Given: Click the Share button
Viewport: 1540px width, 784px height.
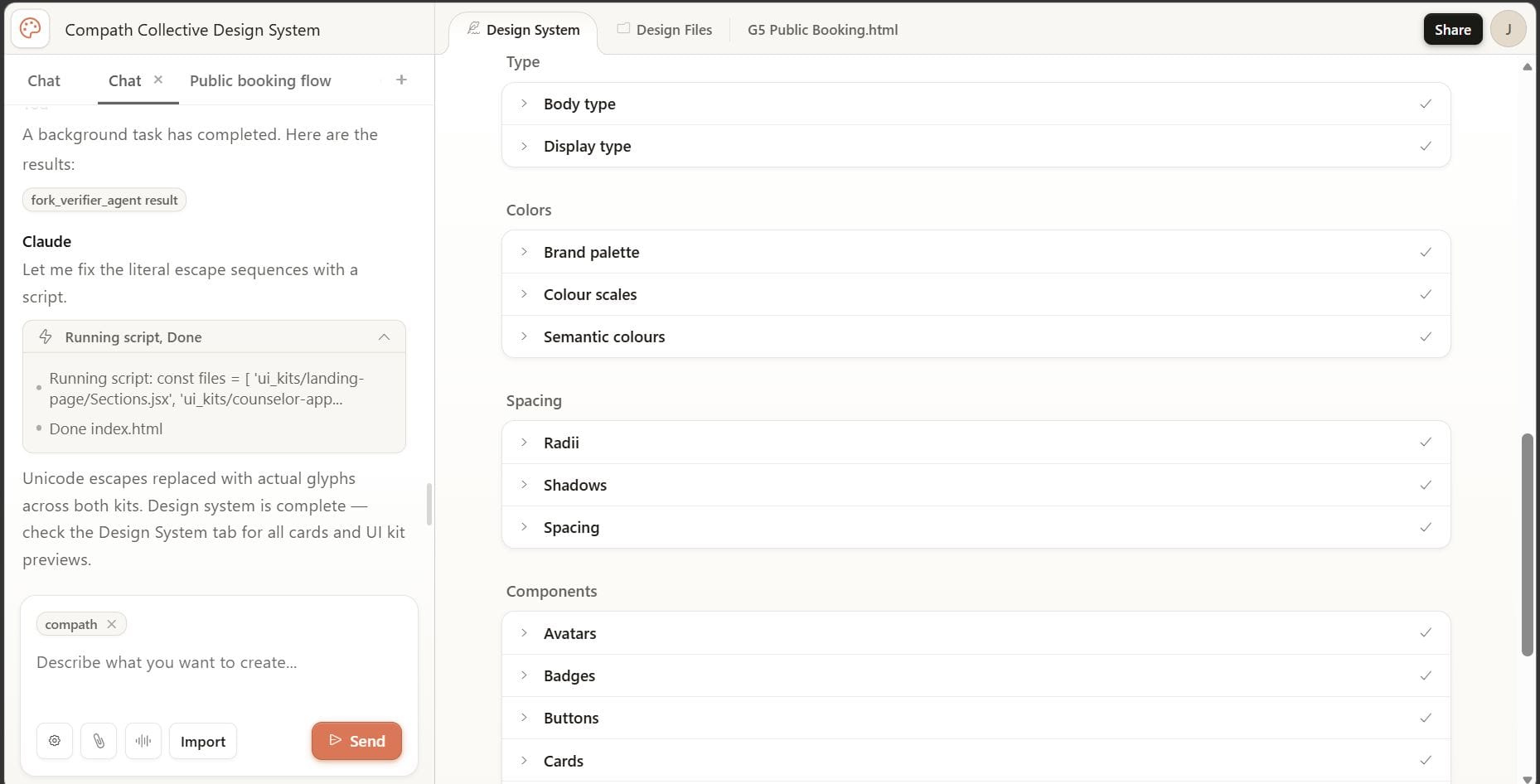Looking at the screenshot, I should [1452, 29].
